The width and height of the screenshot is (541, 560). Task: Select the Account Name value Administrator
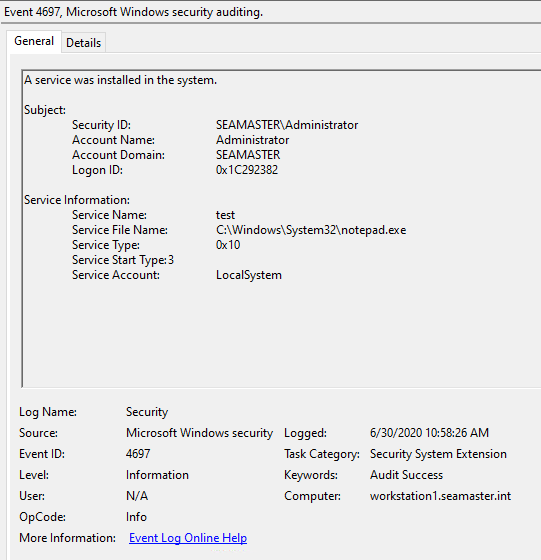tap(252, 140)
